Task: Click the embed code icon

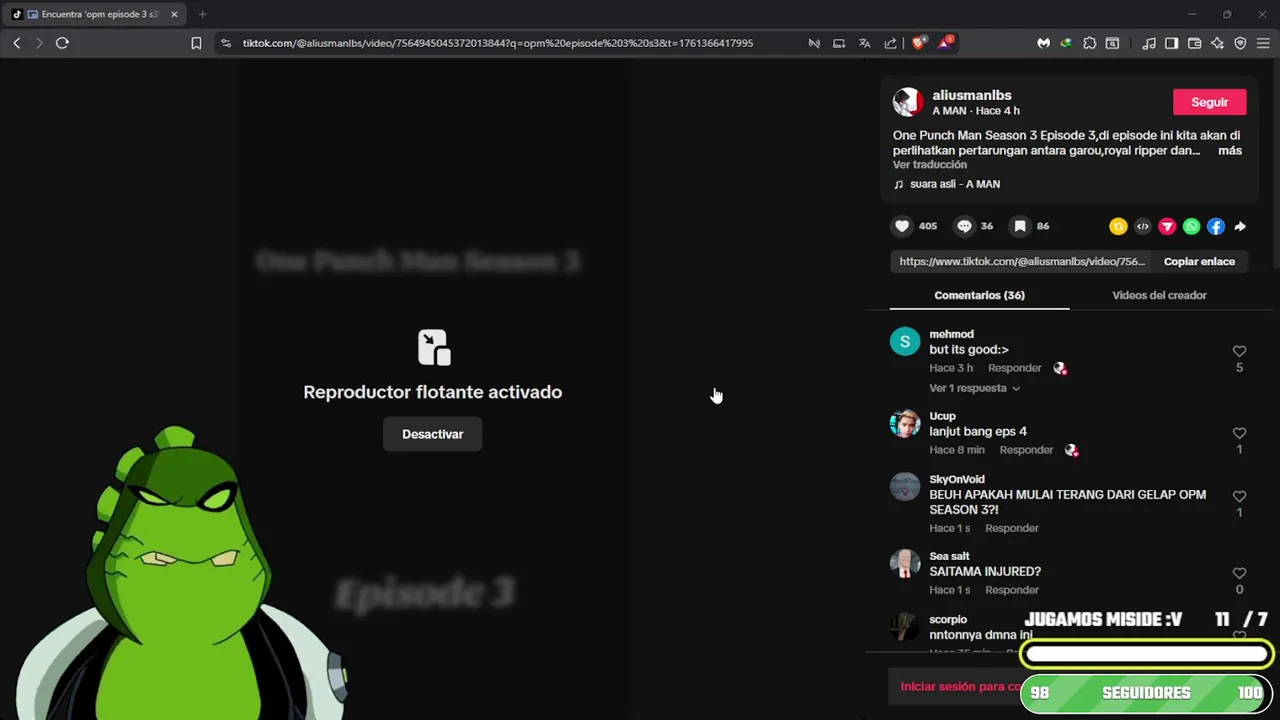Action: click(x=1143, y=227)
